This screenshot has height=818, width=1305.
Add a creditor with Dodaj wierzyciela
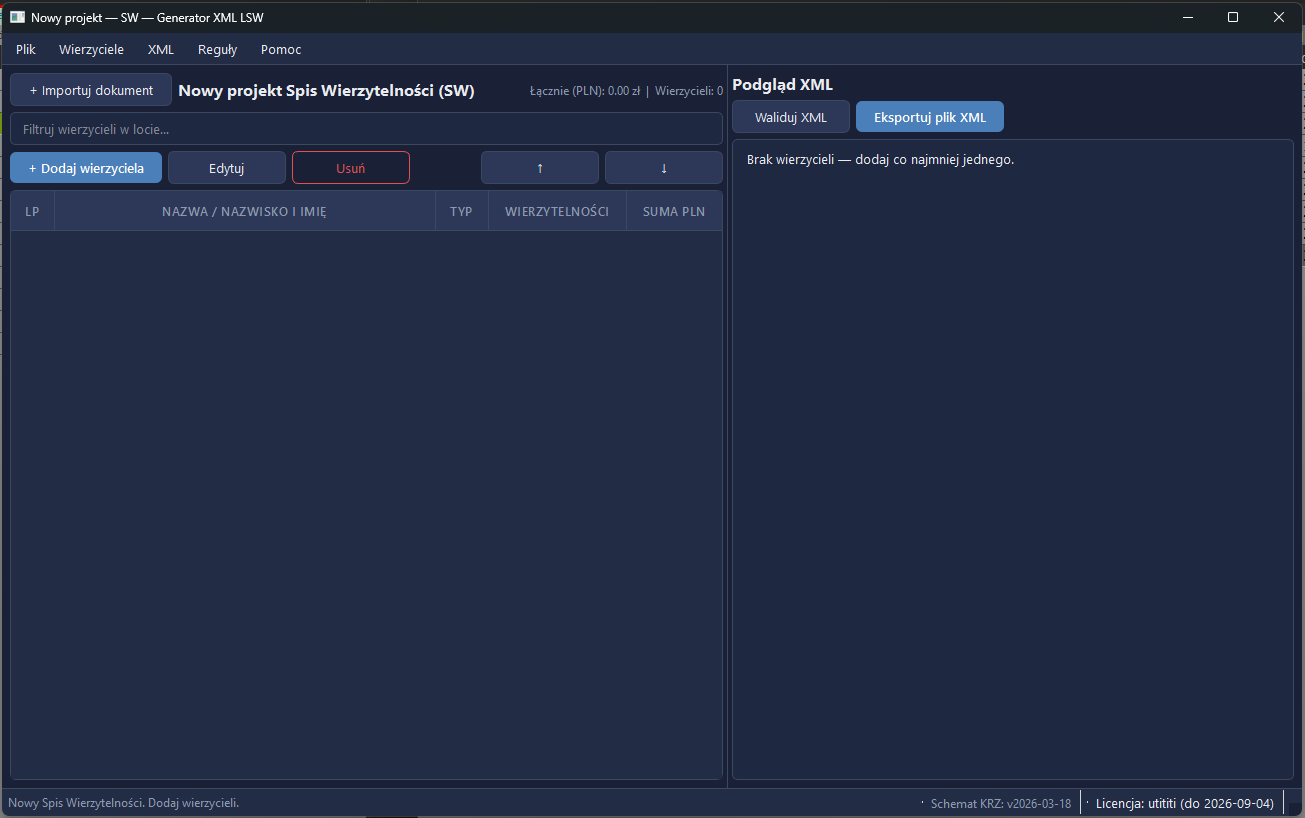click(x=86, y=168)
